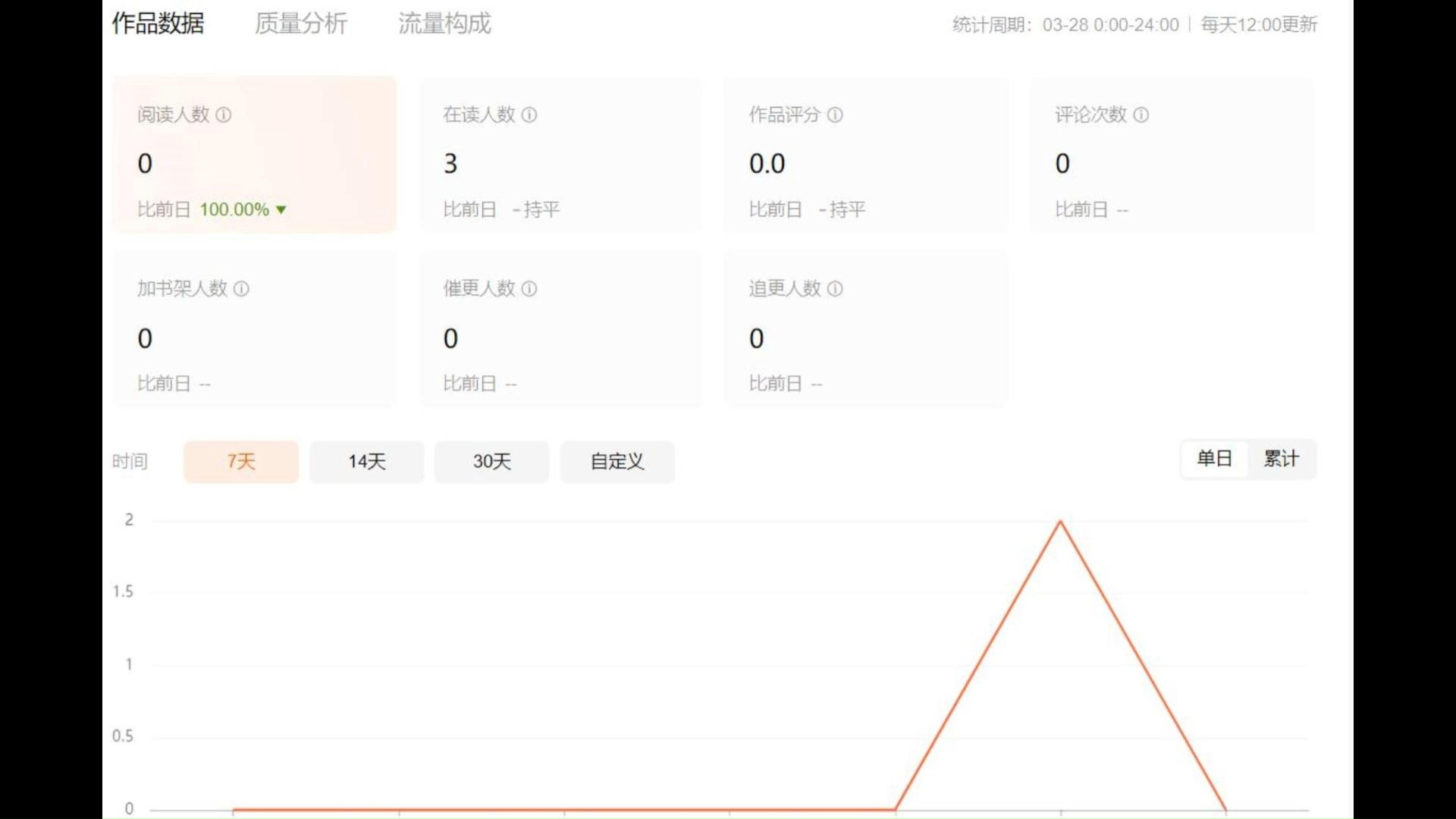Open info icon next to 加书架人数

(x=241, y=289)
